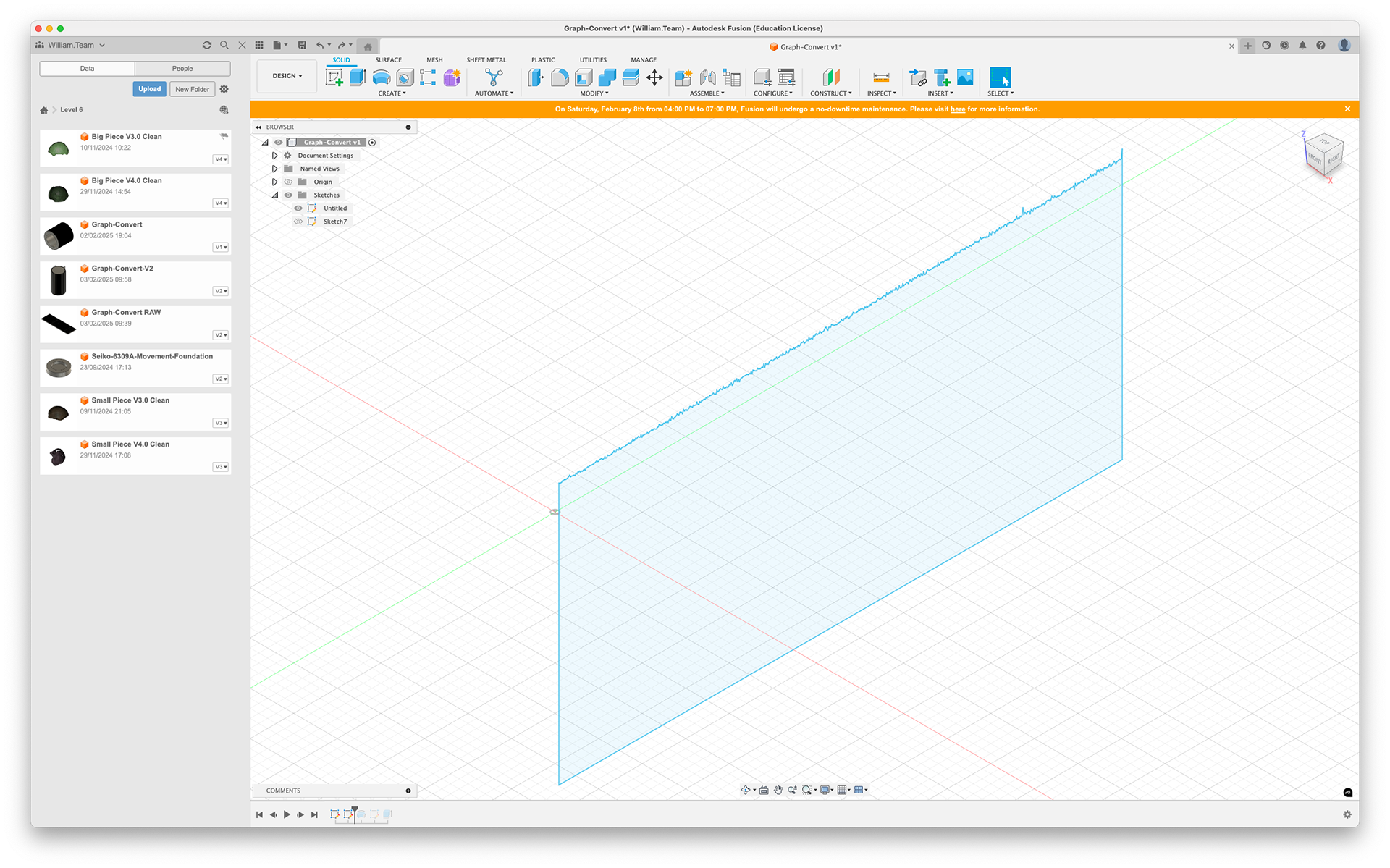
Task: Click the New Component icon
Action: 683,77
